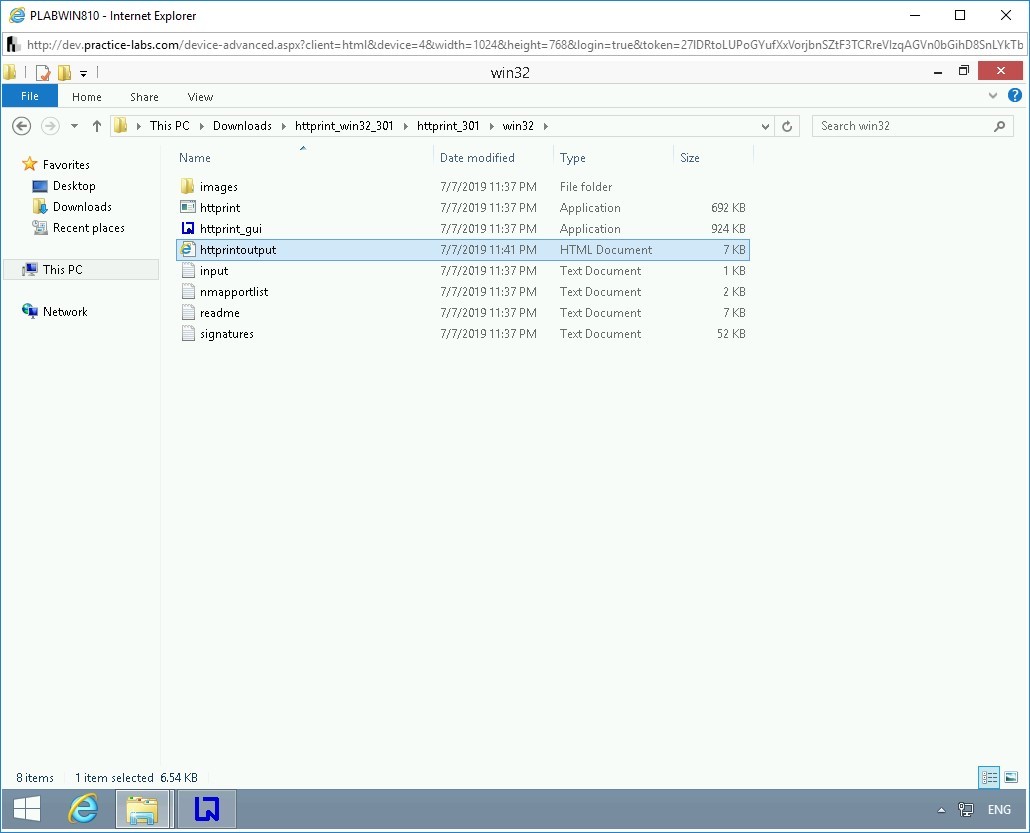Switch to large thumbnails view layout
The image size is (1030, 833).
coord(1011,777)
